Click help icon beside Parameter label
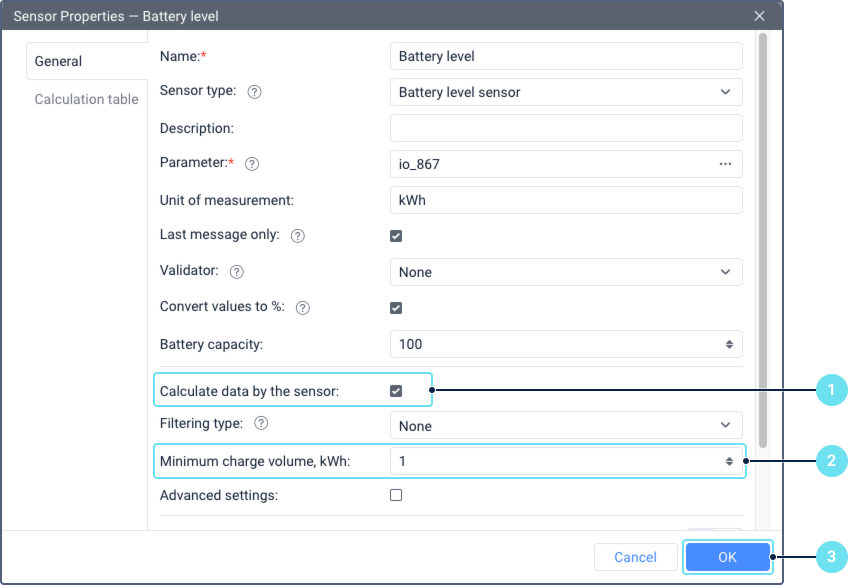This screenshot has width=848, height=585. pyautogui.click(x=252, y=164)
